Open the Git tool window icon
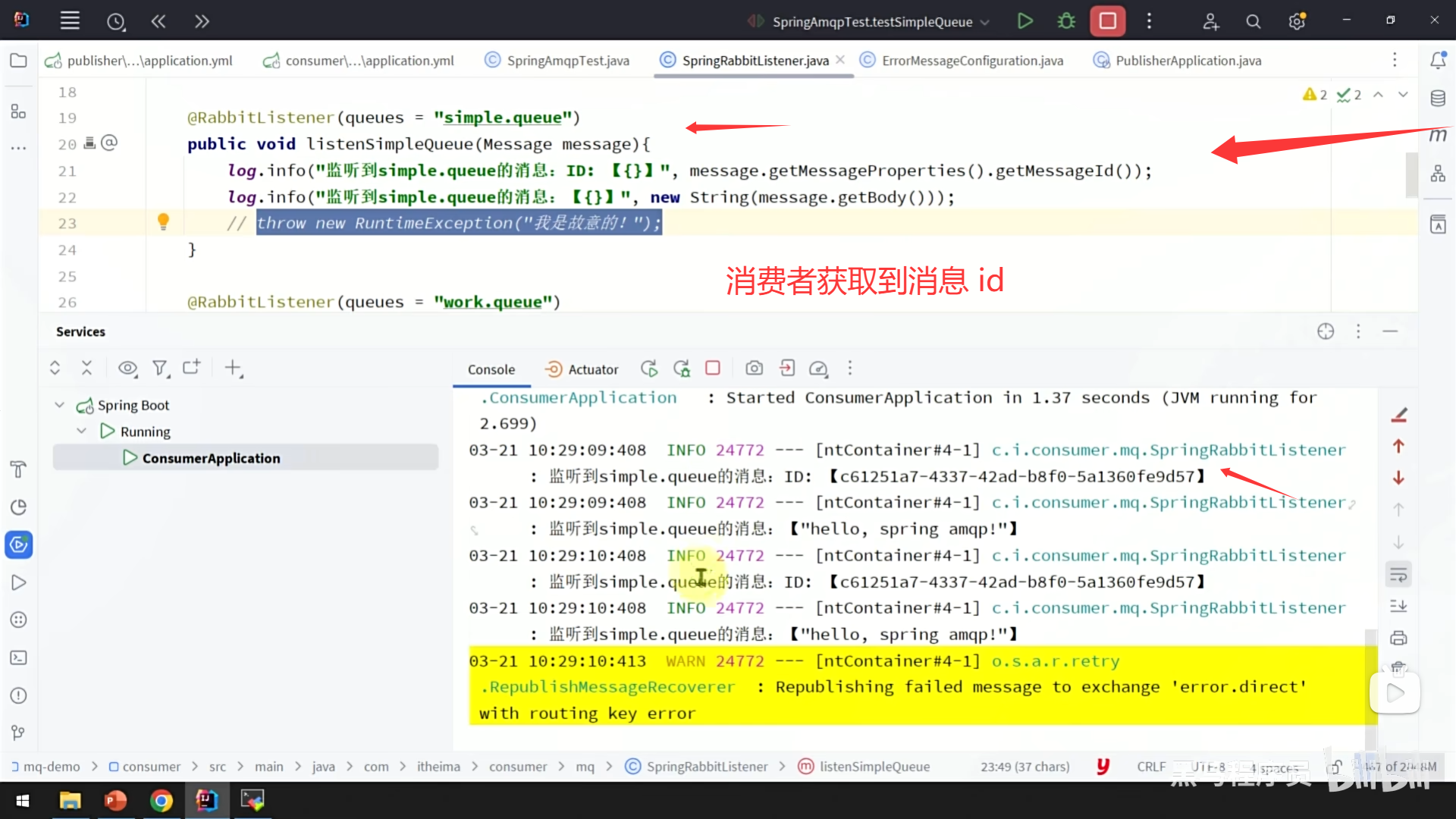 [18, 733]
